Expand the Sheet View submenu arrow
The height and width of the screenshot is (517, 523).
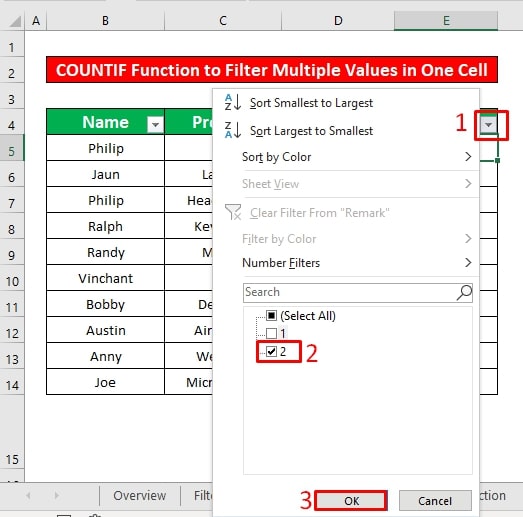pos(468,183)
